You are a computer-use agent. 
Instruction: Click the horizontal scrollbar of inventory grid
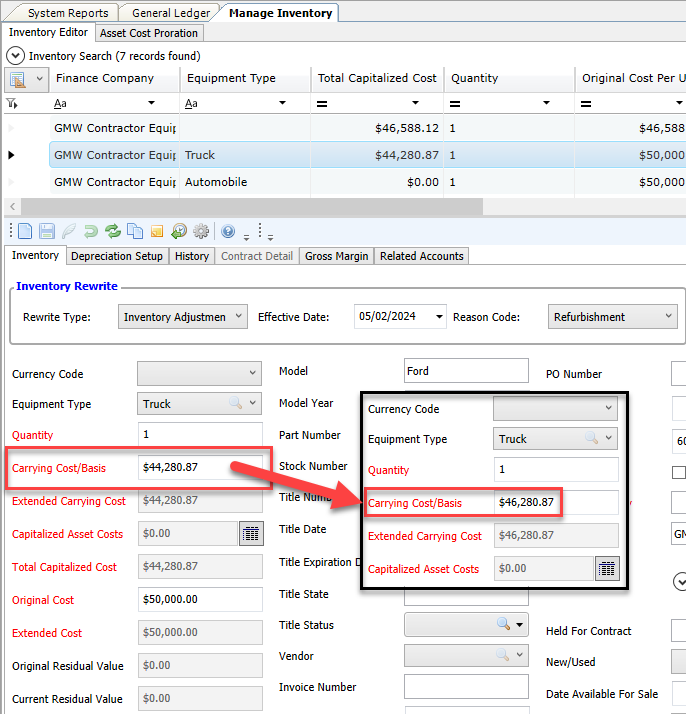(x=252, y=206)
